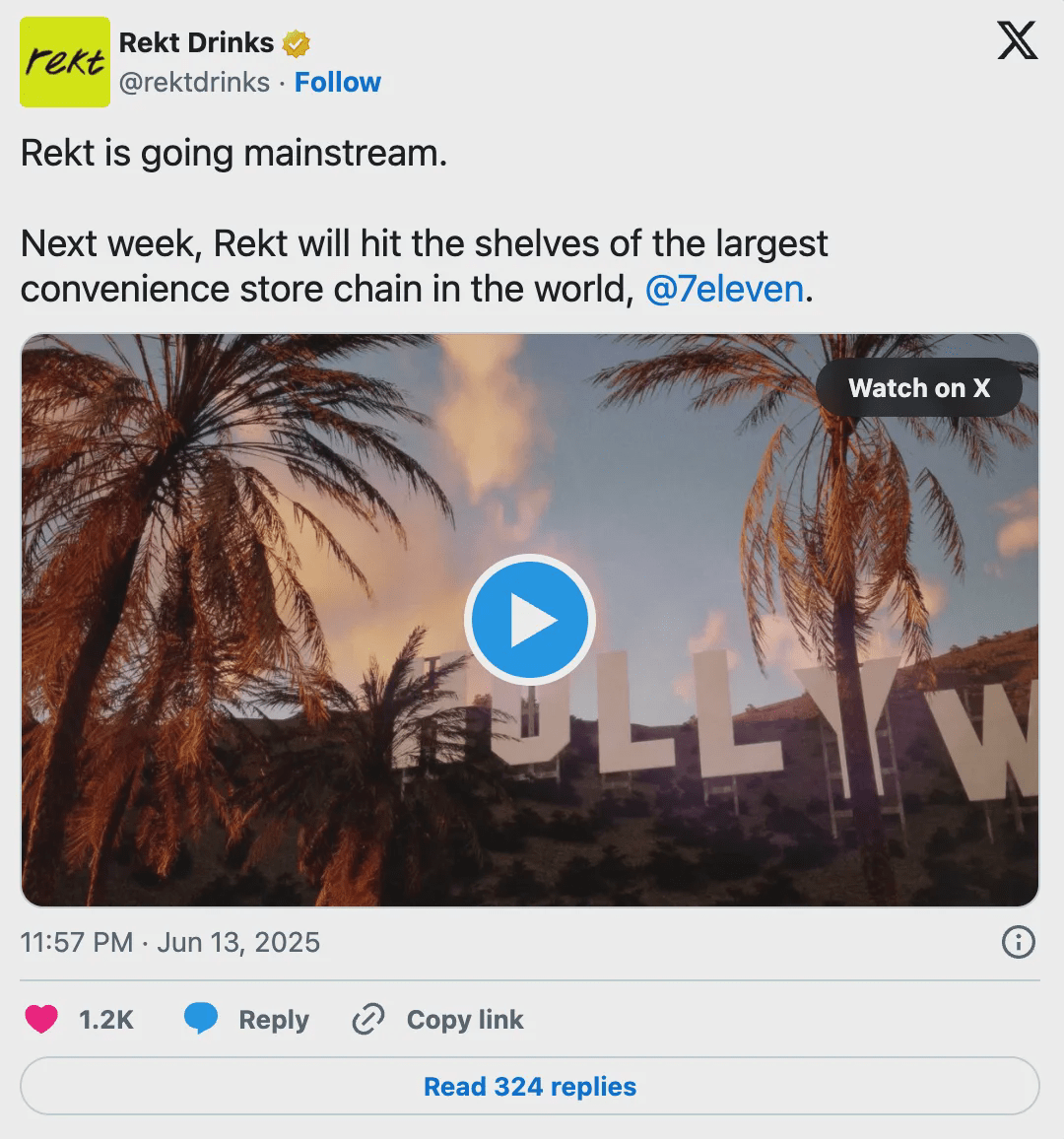1064x1139 pixels.
Task: Click the chain link copy icon
Action: [x=367, y=1020]
